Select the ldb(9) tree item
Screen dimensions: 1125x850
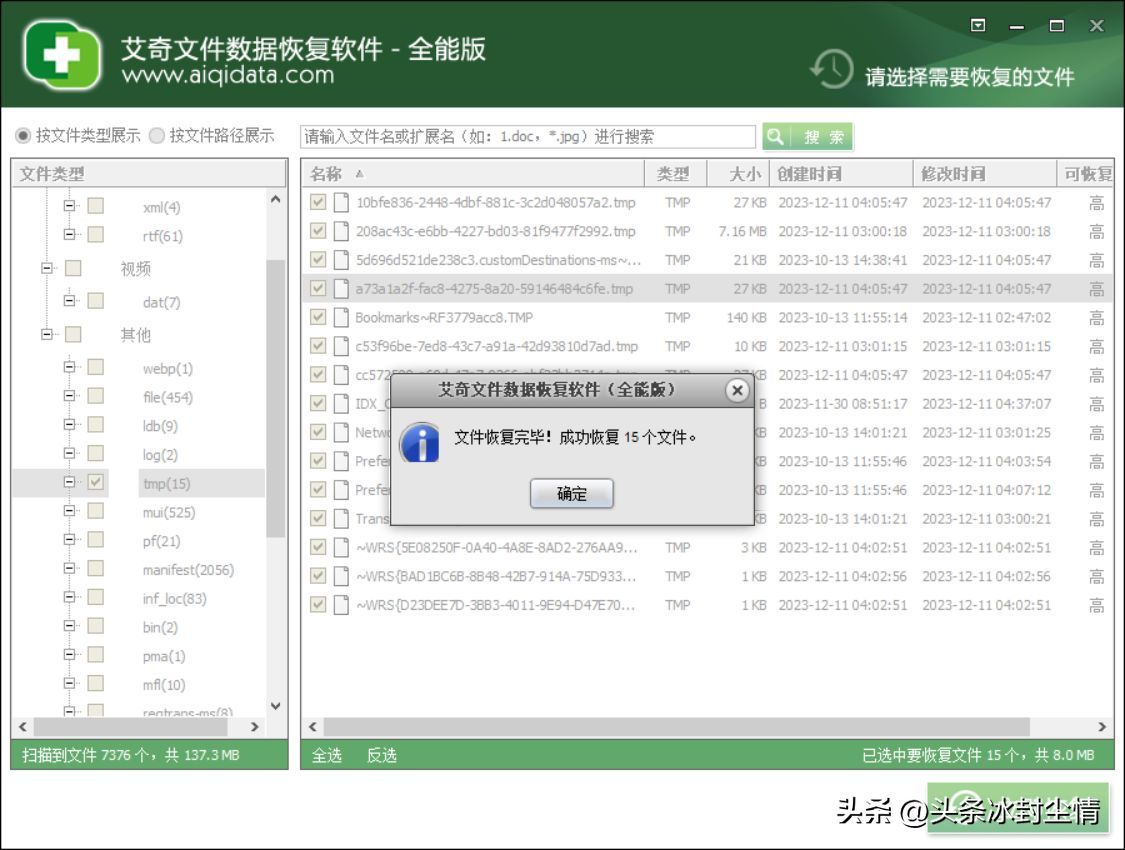pos(160,425)
